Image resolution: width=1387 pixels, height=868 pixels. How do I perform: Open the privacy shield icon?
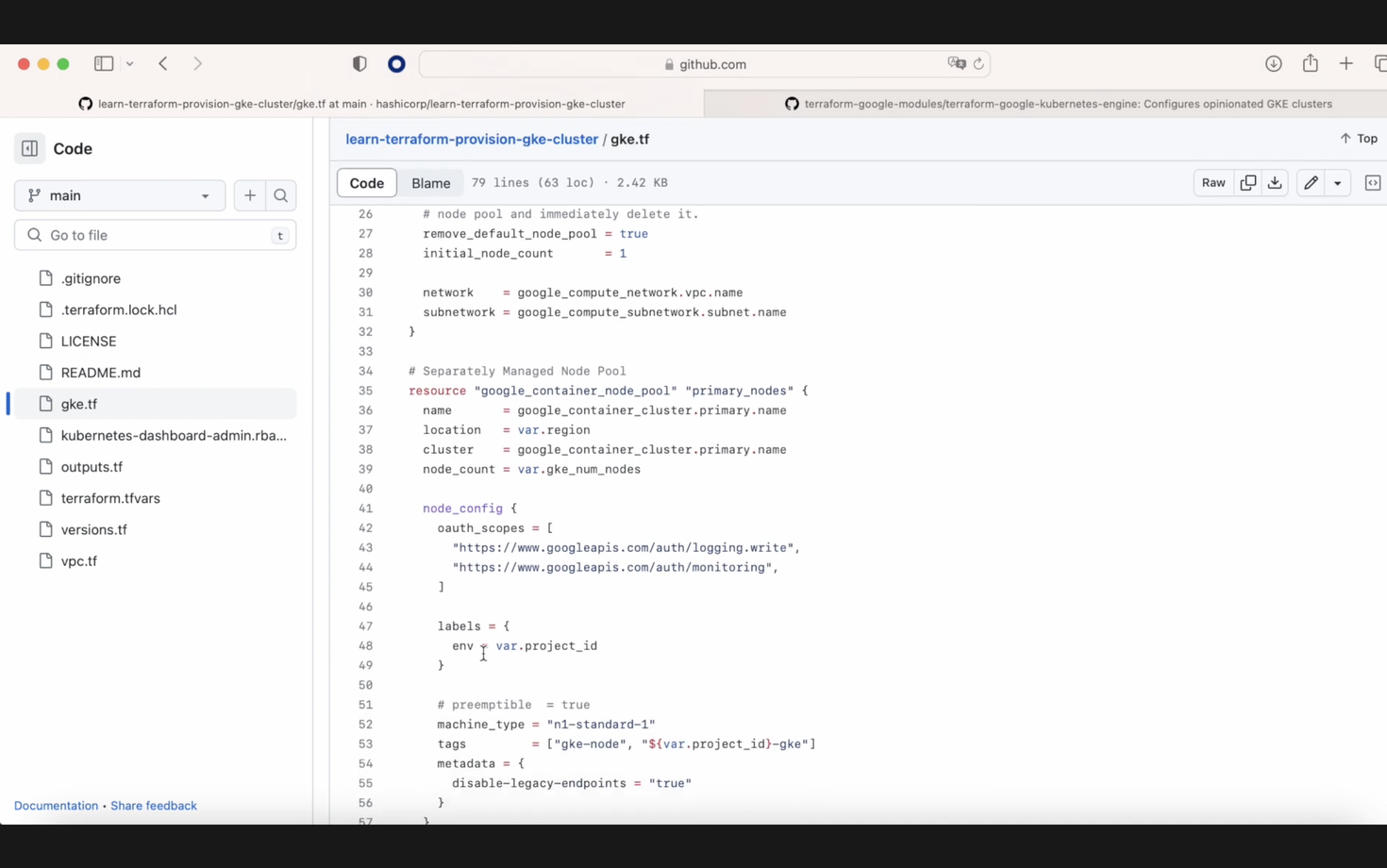pos(359,63)
